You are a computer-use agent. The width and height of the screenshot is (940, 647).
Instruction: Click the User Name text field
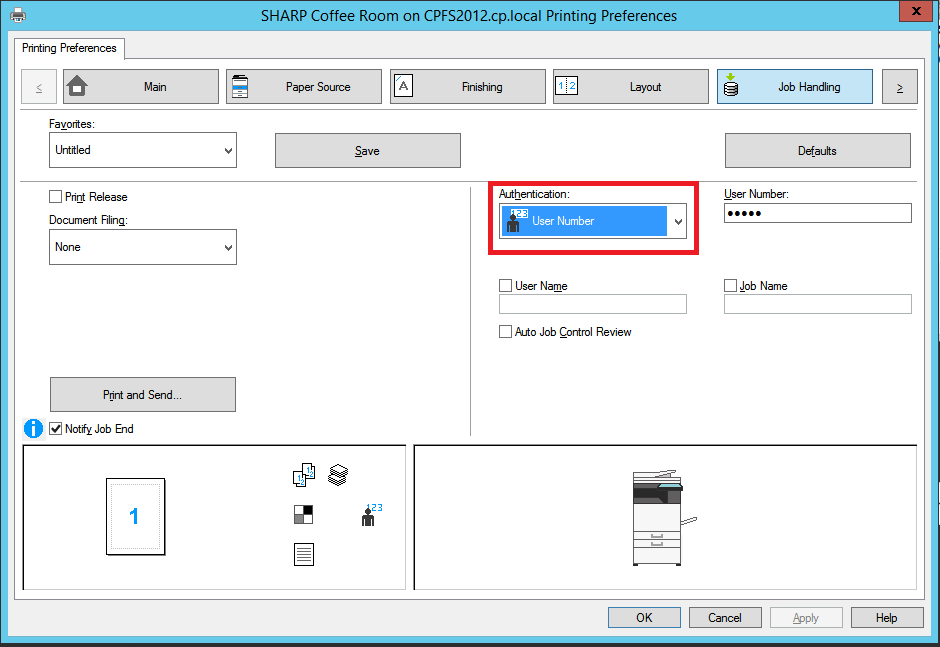coord(593,304)
